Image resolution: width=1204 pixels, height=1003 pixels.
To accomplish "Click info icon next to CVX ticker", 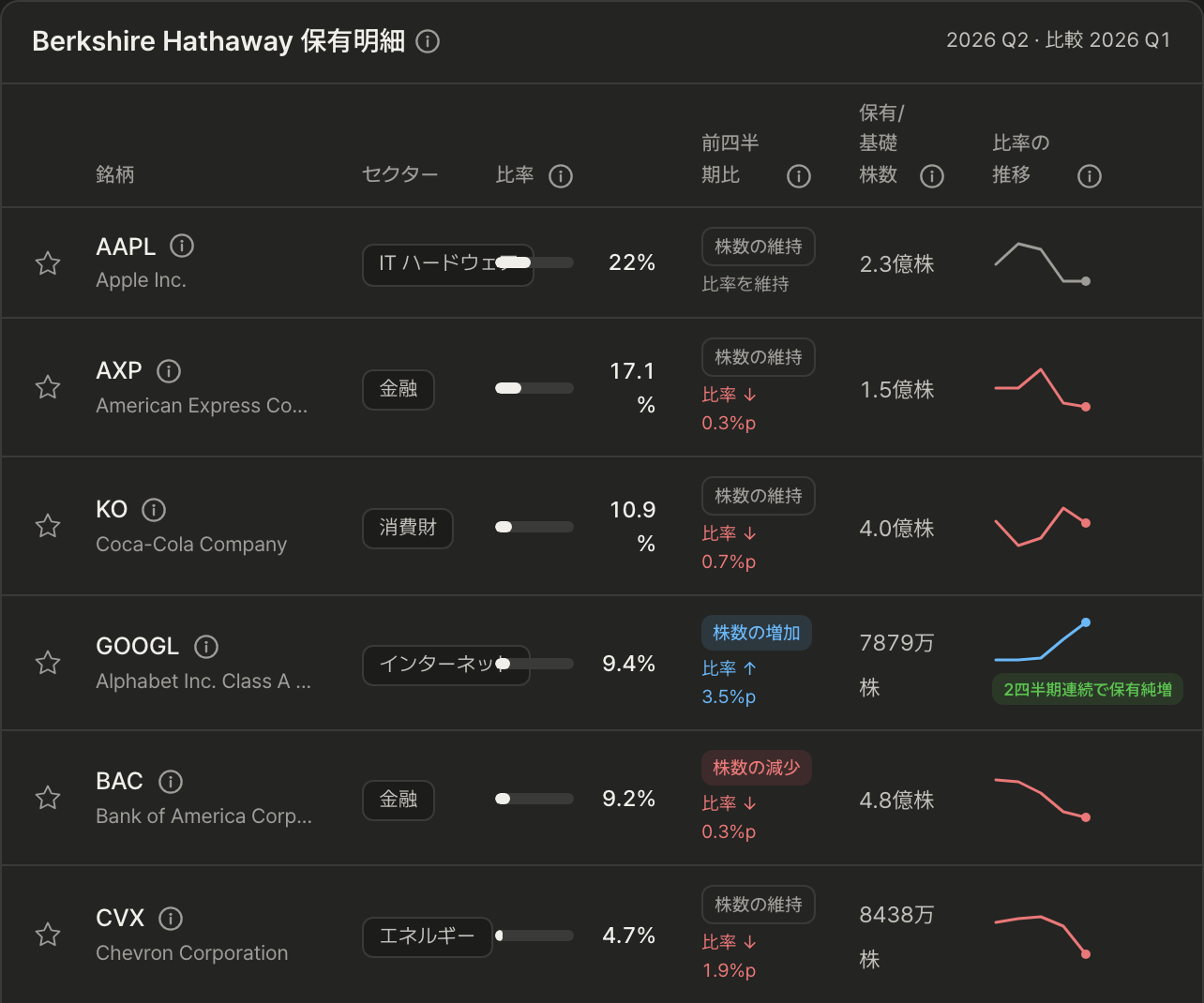I will (x=171, y=919).
